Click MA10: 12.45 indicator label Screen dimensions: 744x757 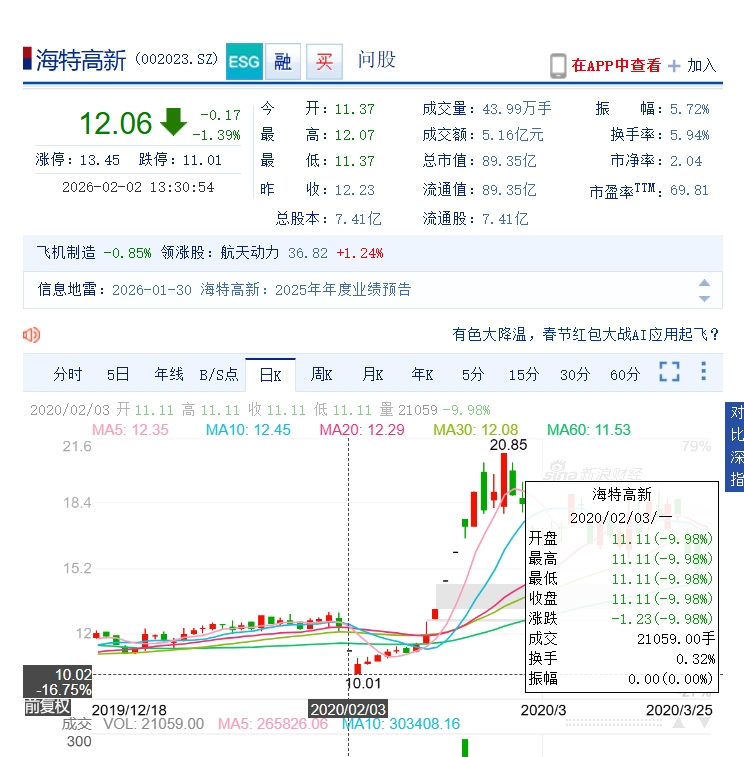pos(248,430)
